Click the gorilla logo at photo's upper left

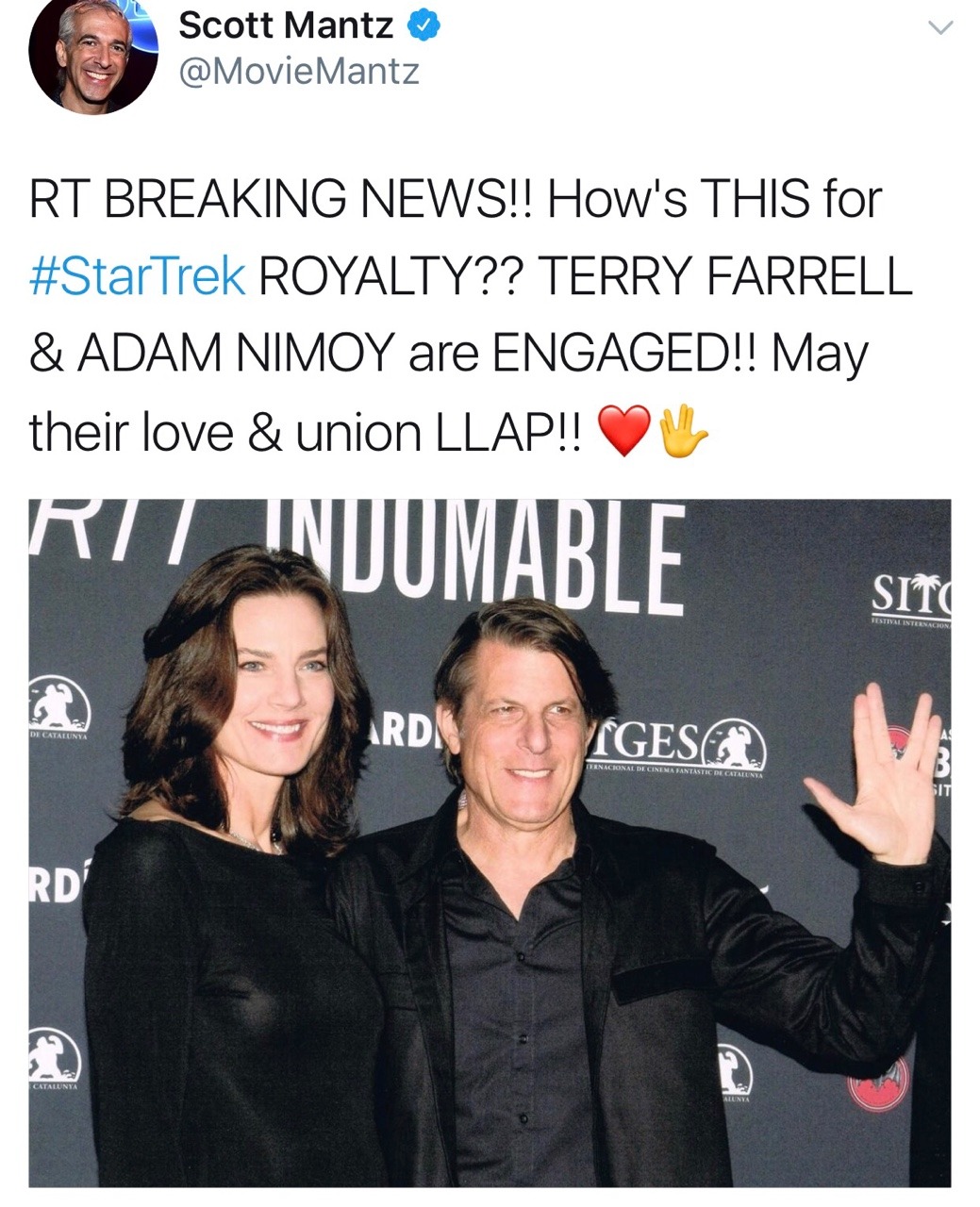point(58,704)
